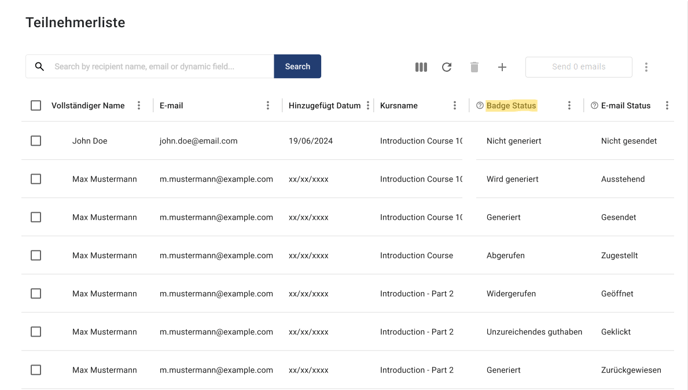This screenshot has height=390, width=688.
Task: Select the checkbox for the Abgerufen row
Action: click(x=36, y=255)
